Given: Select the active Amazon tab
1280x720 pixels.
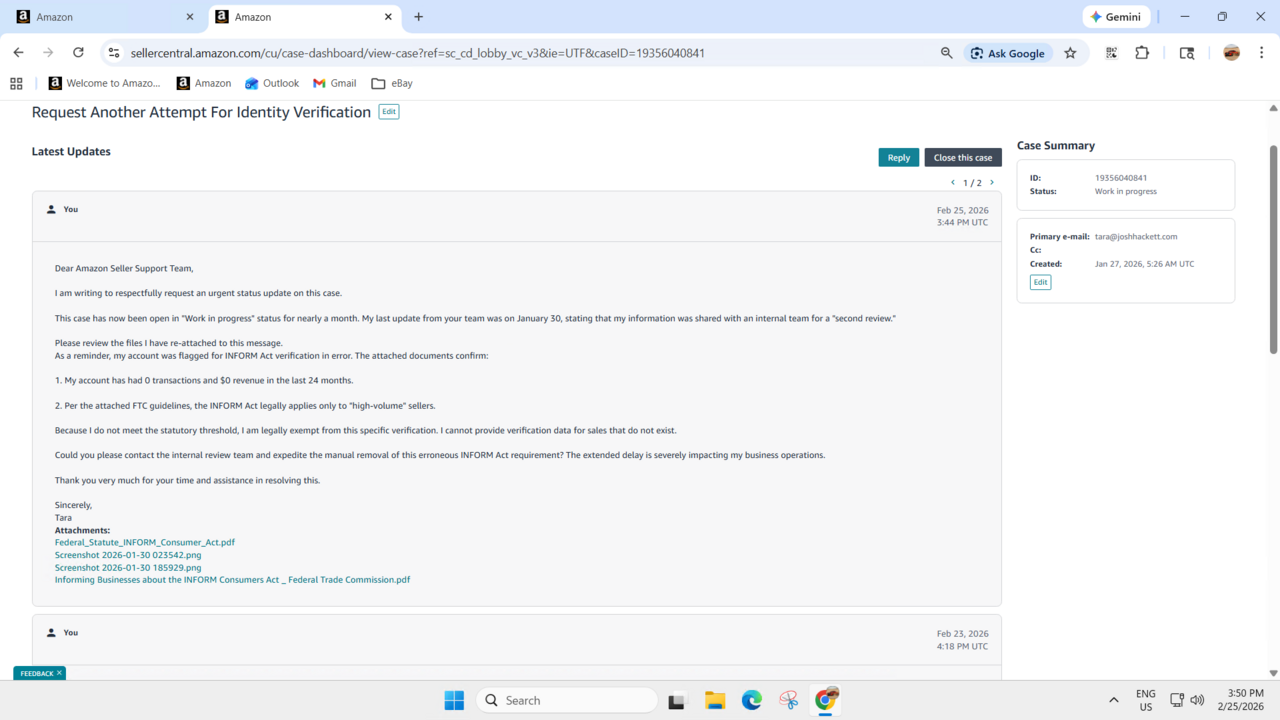Looking at the screenshot, I should pos(306,17).
